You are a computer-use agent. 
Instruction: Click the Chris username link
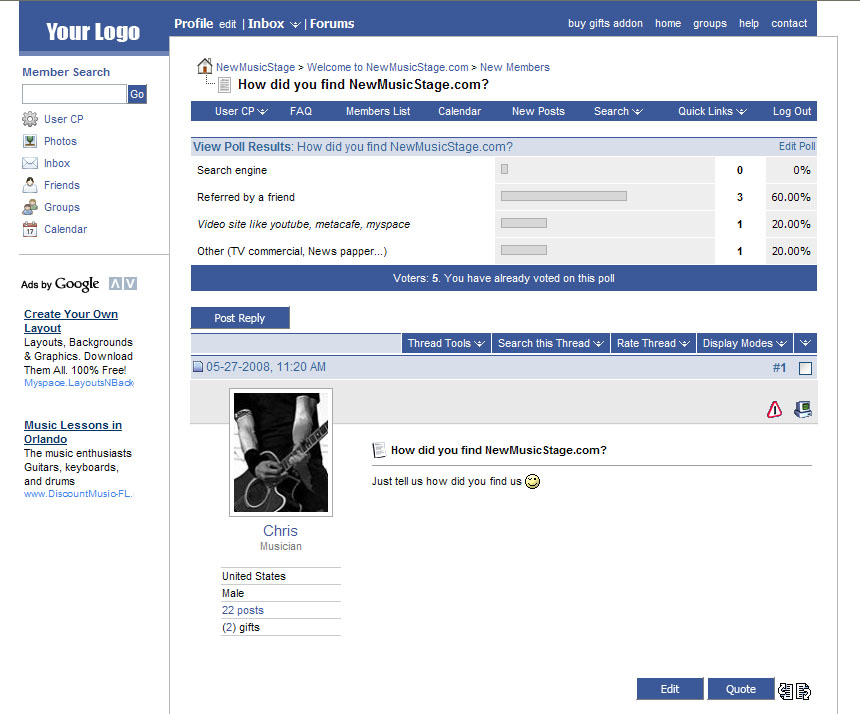tap(280, 531)
